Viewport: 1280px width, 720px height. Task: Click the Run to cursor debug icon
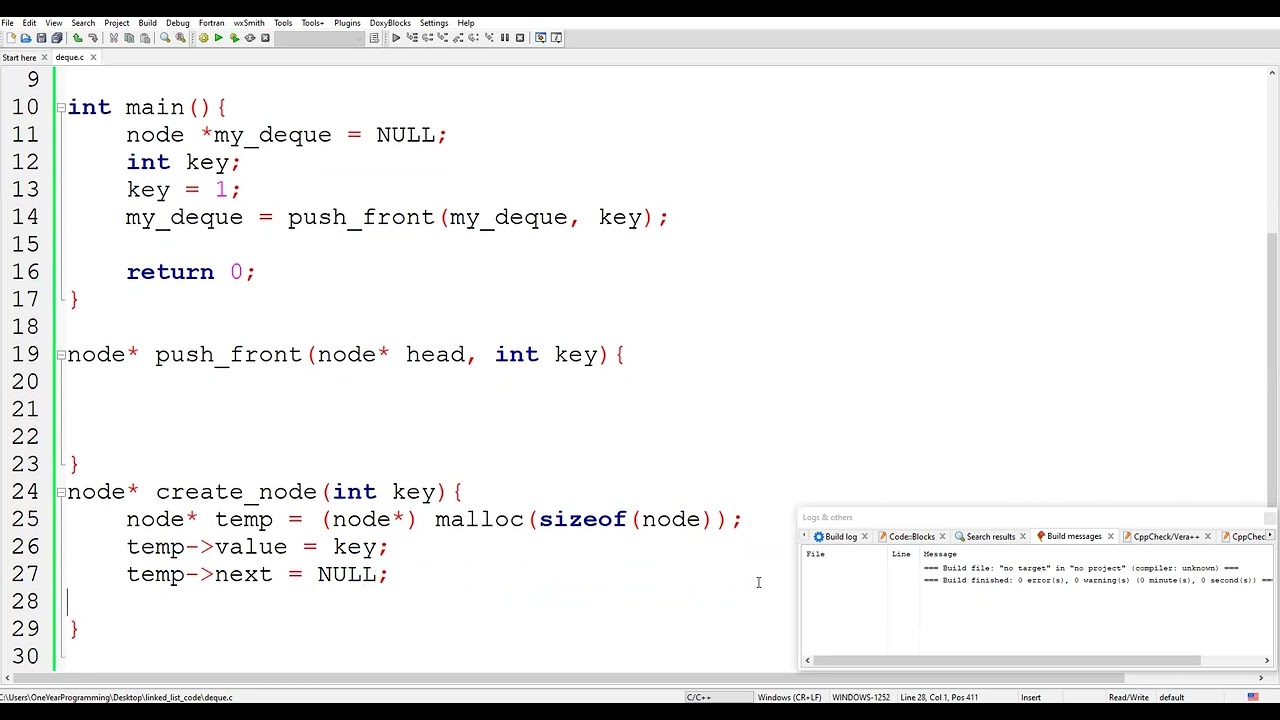(412, 38)
